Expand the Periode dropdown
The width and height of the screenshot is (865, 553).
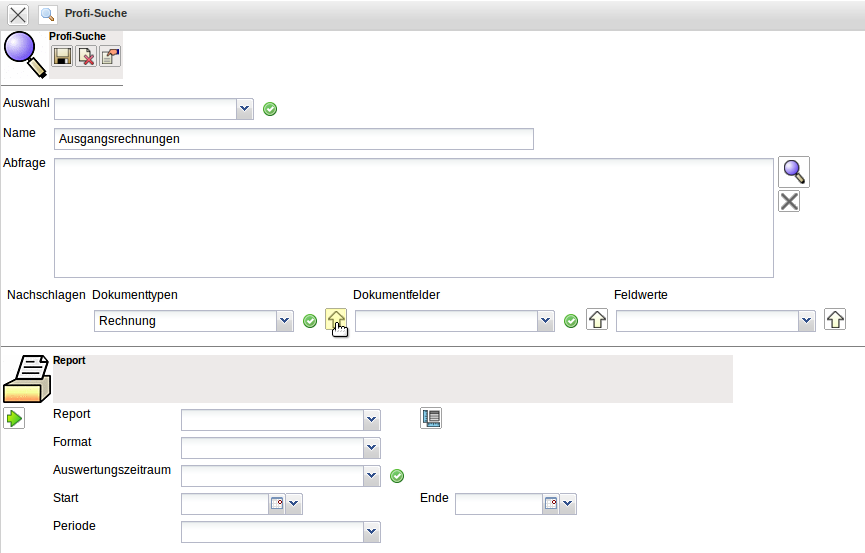372,532
